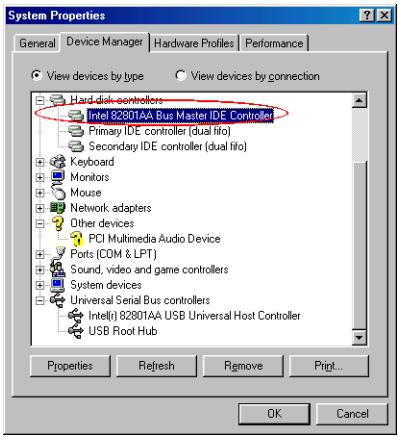398x437 pixels.
Task: Select Intel 82801AA Bus Master IDE Controller
Action: [180, 116]
